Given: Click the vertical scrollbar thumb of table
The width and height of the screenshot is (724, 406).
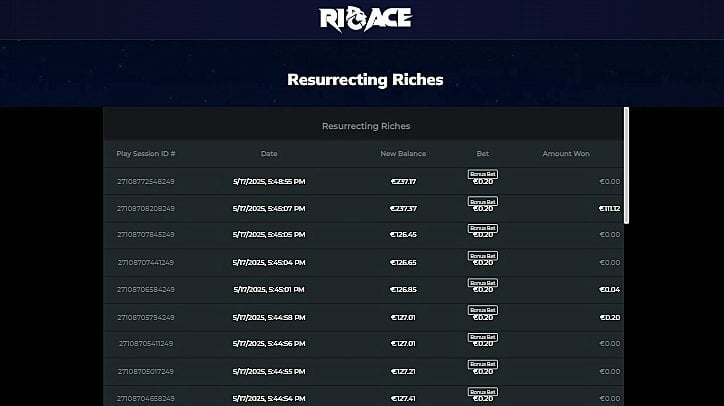Looking at the screenshot, I should (627, 166).
